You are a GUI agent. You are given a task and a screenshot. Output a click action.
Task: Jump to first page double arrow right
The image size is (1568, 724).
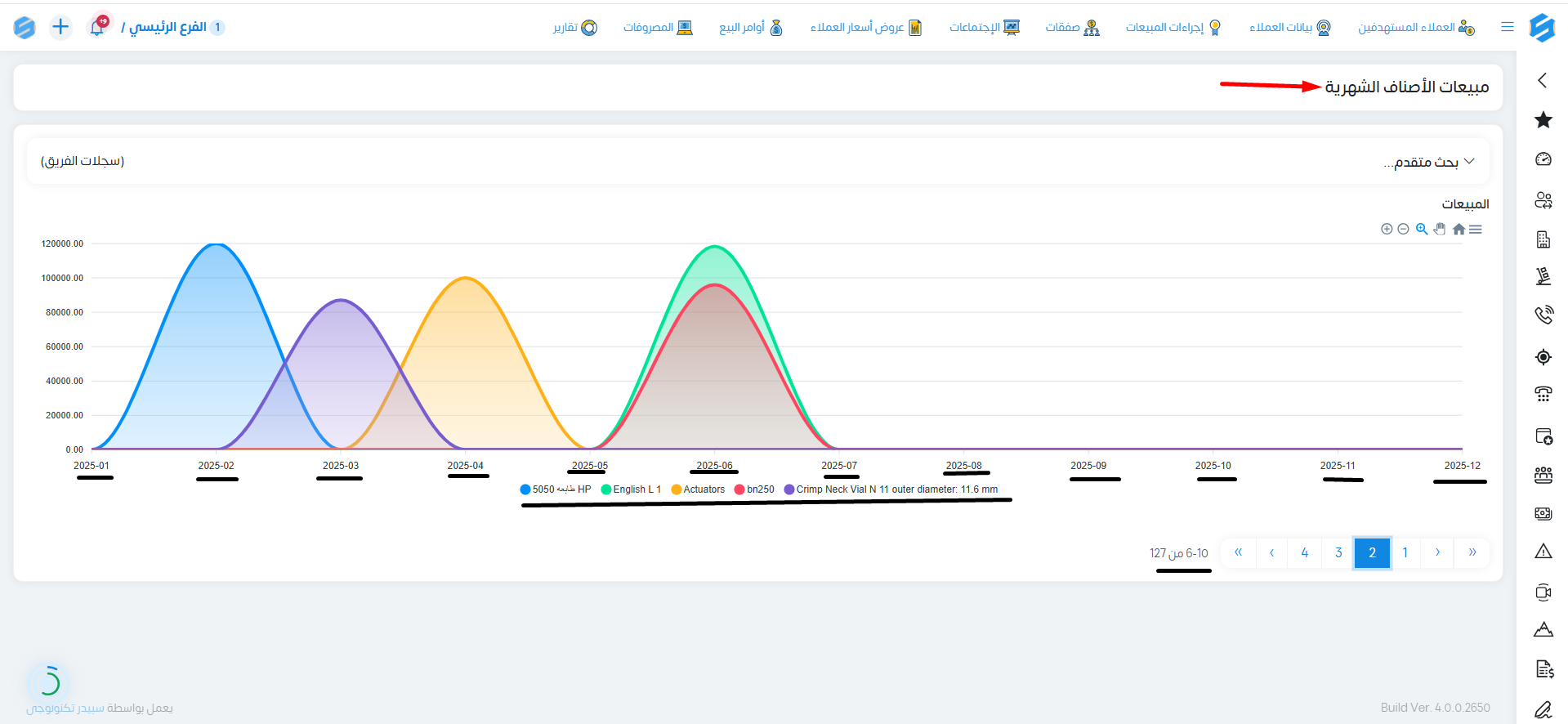1472,552
